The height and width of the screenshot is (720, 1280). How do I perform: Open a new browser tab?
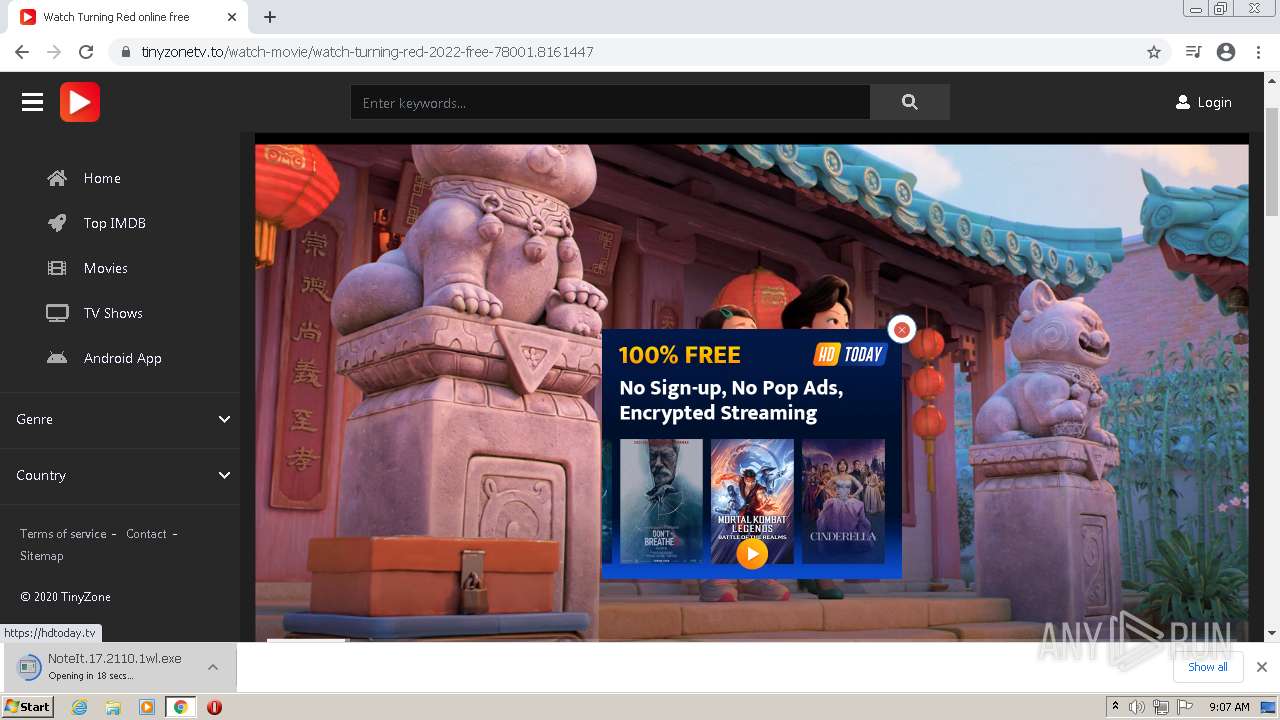pyautogui.click(x=270, y=17)
